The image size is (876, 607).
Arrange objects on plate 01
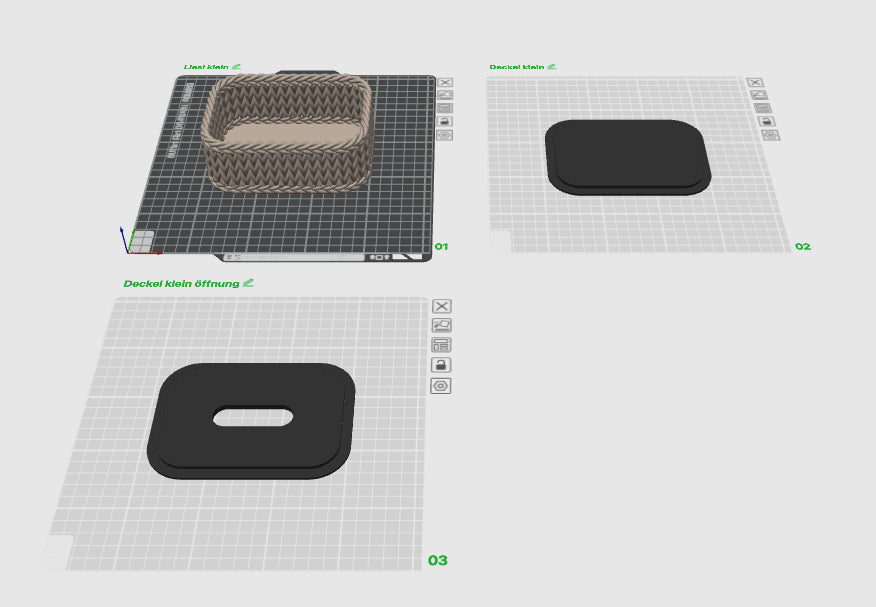point(445,108)
